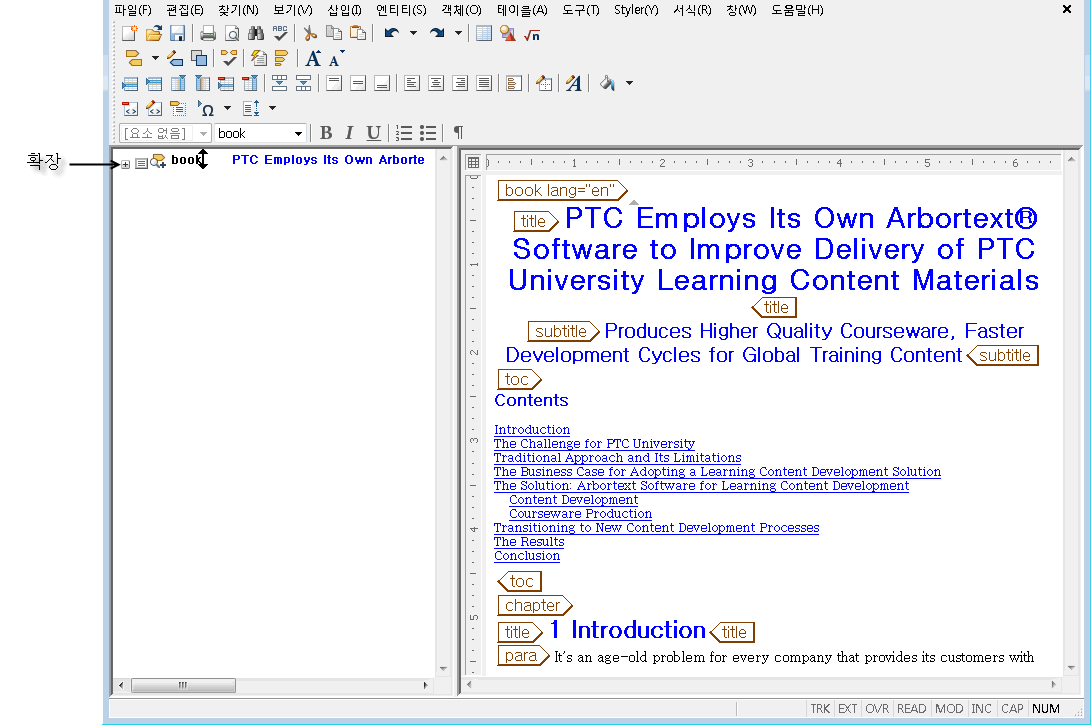The width and height of the screenshot is (1091, 725).
Task: Click the delete table column icon
Action: [250, 83]
